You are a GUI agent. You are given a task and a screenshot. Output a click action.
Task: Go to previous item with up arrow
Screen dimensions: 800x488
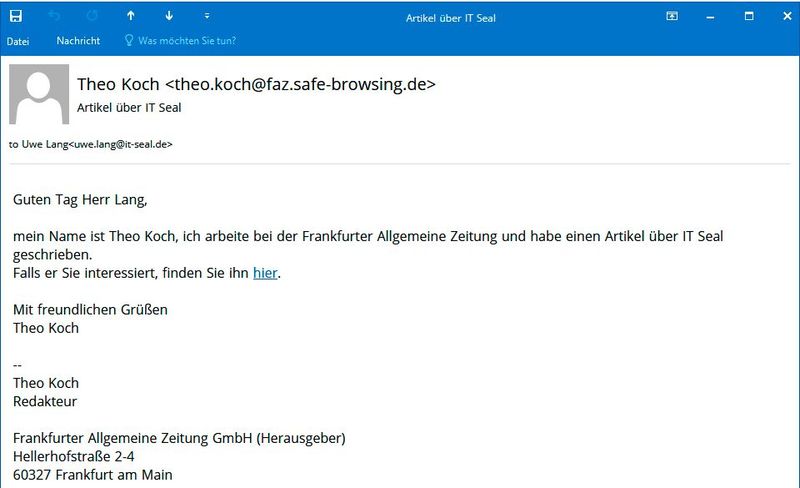tap(131, 16)
